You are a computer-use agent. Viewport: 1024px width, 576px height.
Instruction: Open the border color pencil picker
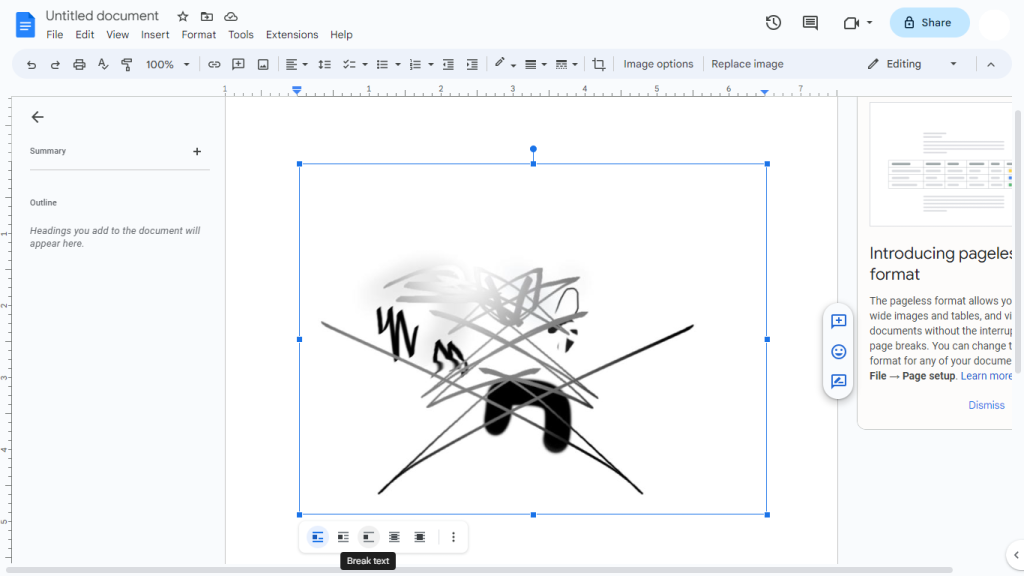(x=504, y=64)
